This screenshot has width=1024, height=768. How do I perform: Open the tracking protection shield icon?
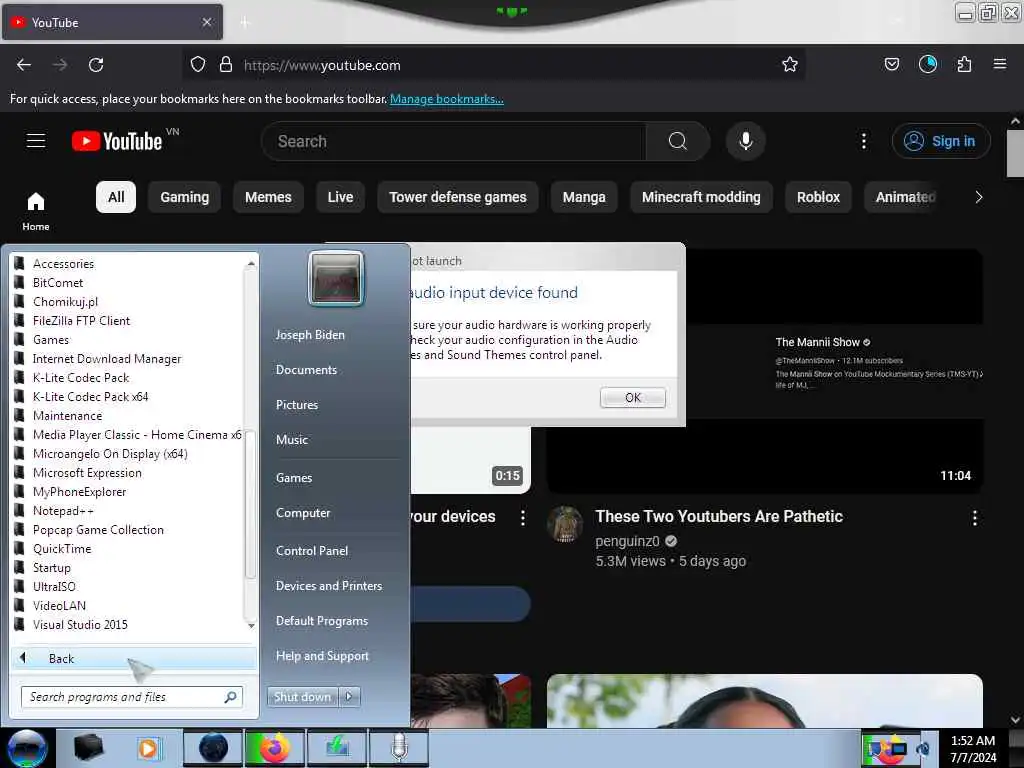[198, 65]
